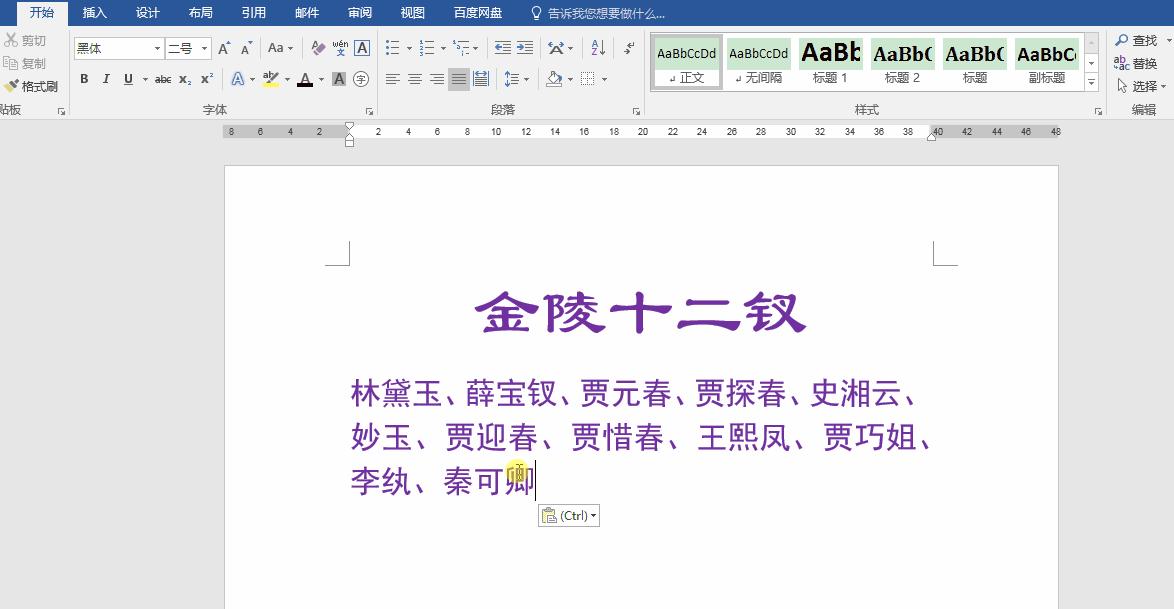Click the Sort icon in Paragraph group

(599, 47)
